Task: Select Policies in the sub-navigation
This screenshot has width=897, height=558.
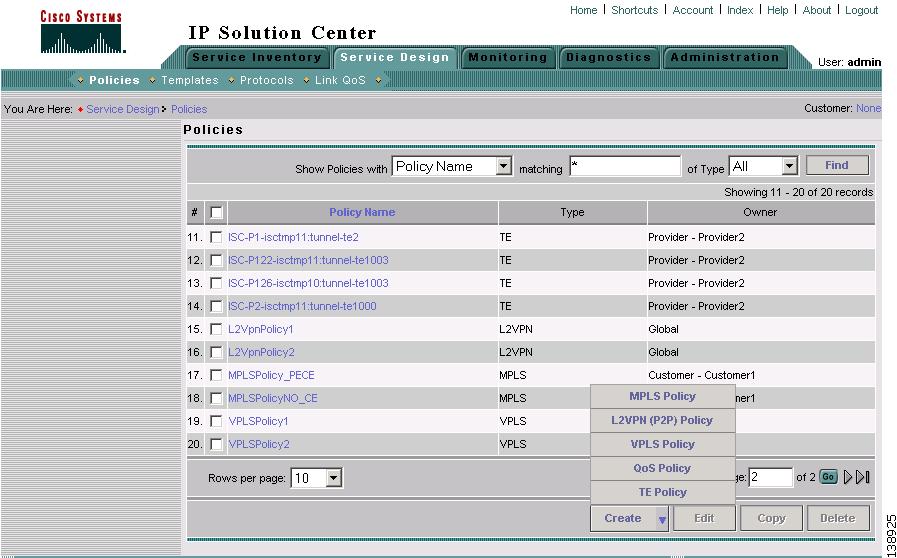Action: click(114, 80)
